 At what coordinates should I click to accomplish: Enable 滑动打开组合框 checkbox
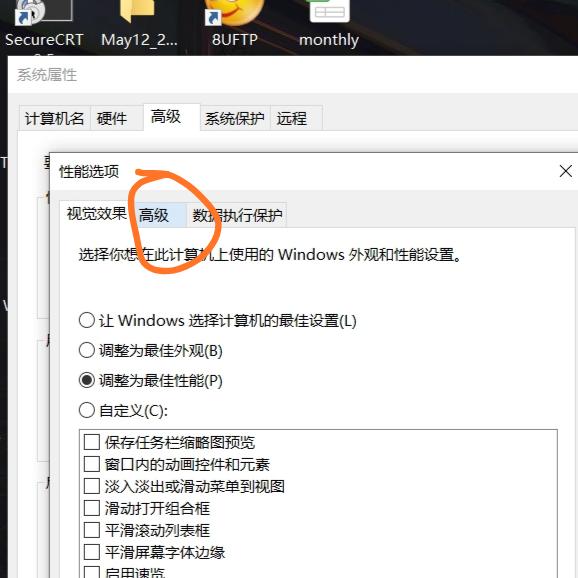click(x=92, y=508)
